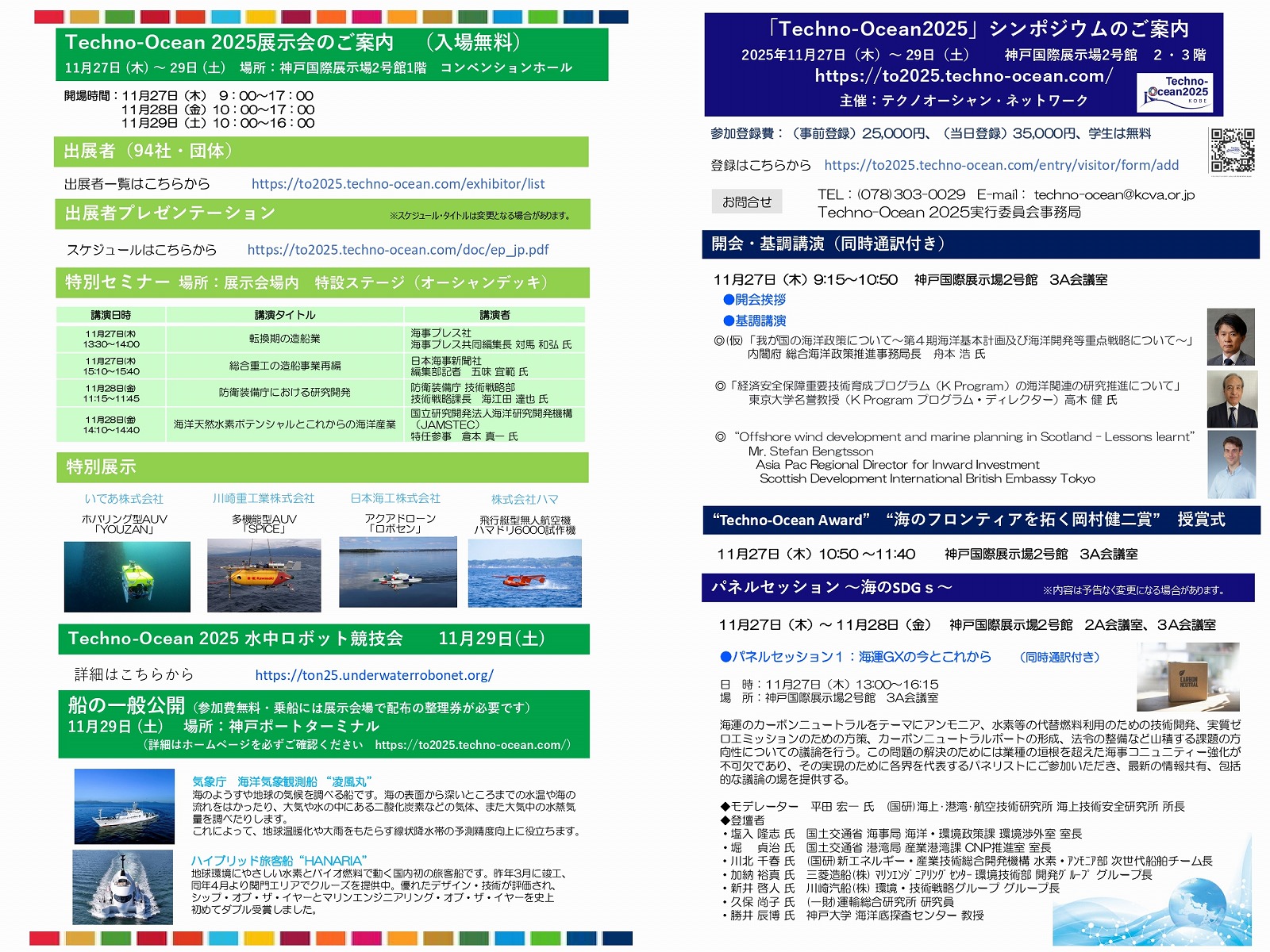Click the 凌風丸 weather observation ship photo

click(124, 806)
